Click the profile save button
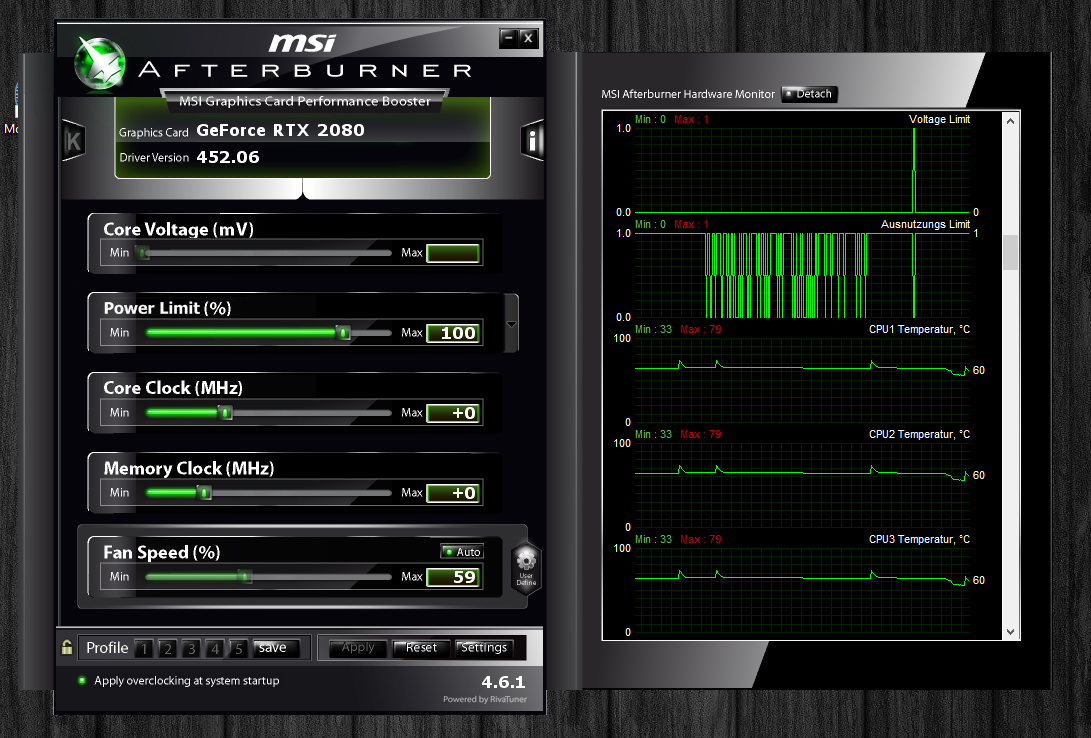This screenshot has width=1091, height=738. pyautogui.click(x=276, y=648)
